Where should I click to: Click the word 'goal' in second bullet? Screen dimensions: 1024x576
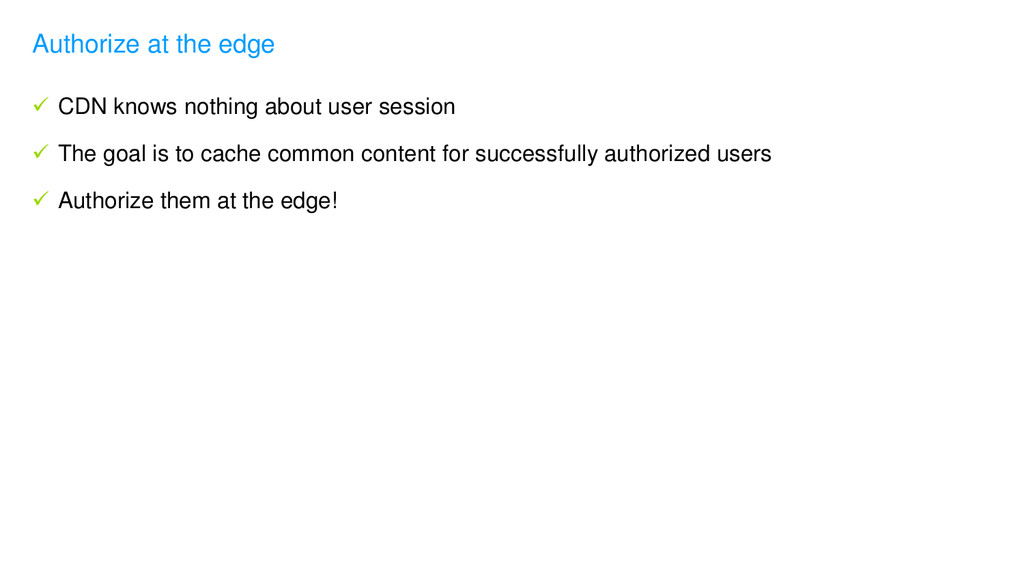[125, 155]
